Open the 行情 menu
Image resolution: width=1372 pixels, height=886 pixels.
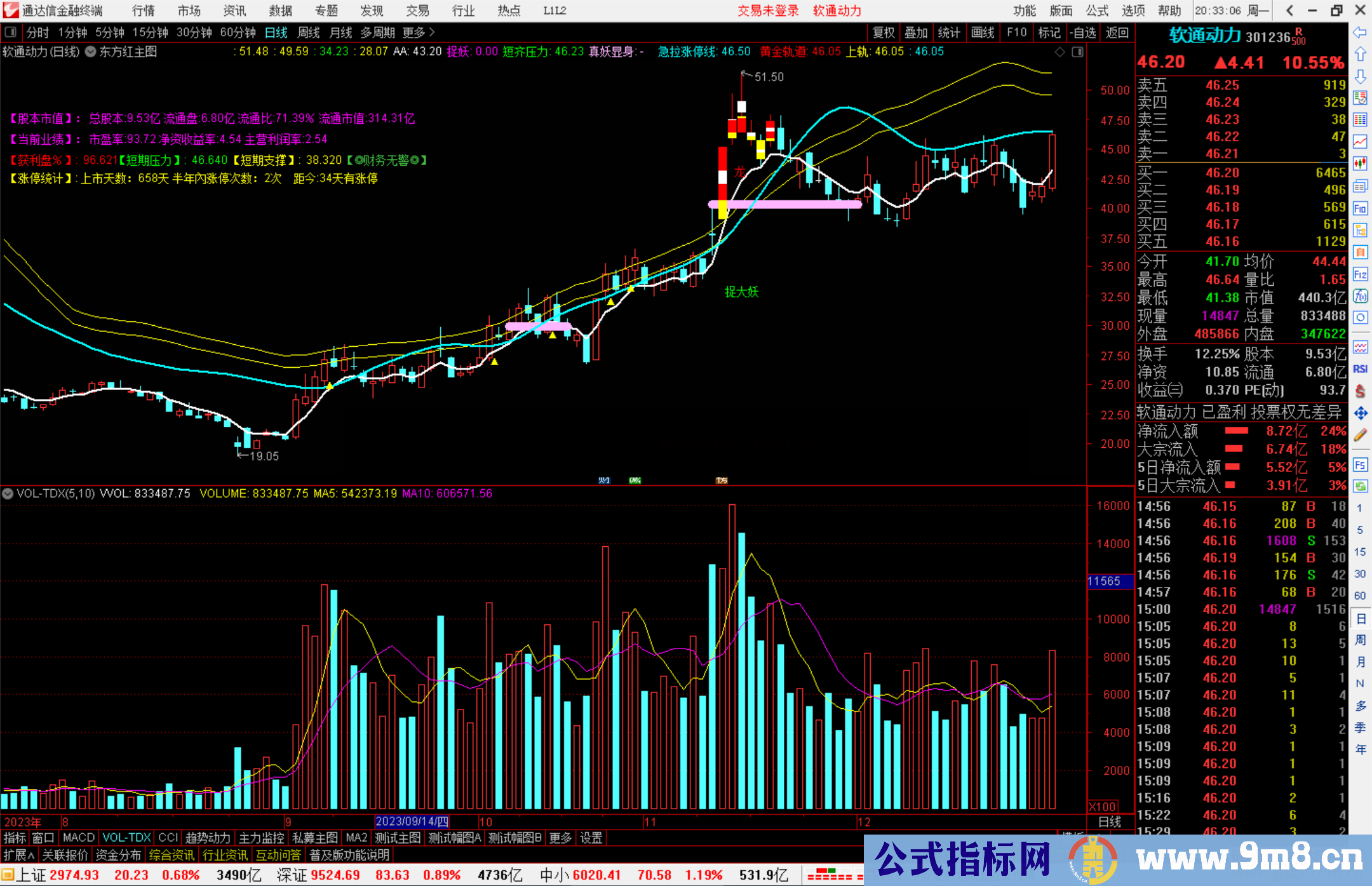point(144,11)
